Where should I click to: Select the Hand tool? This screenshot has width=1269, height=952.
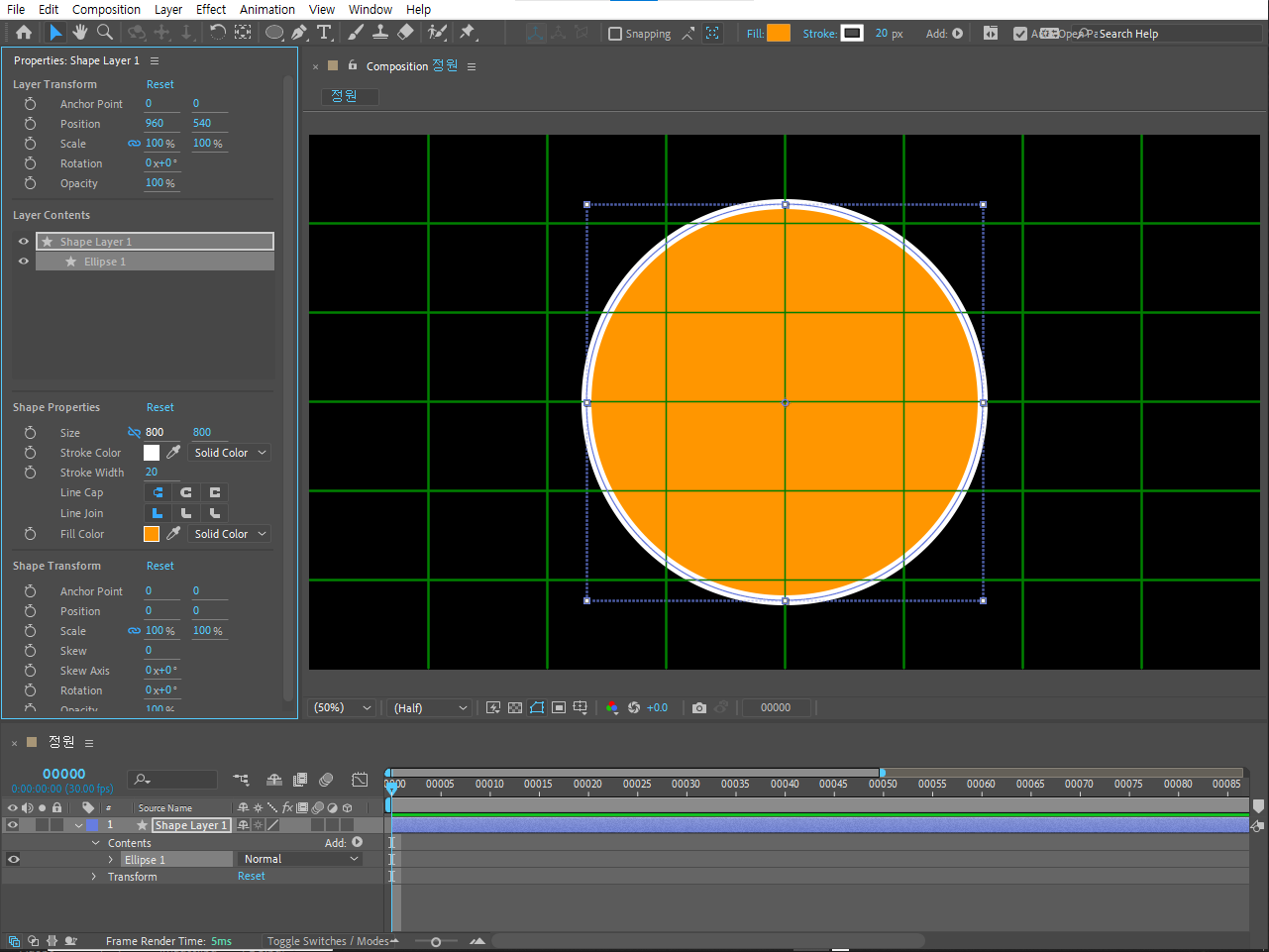[x=80, y=33]
